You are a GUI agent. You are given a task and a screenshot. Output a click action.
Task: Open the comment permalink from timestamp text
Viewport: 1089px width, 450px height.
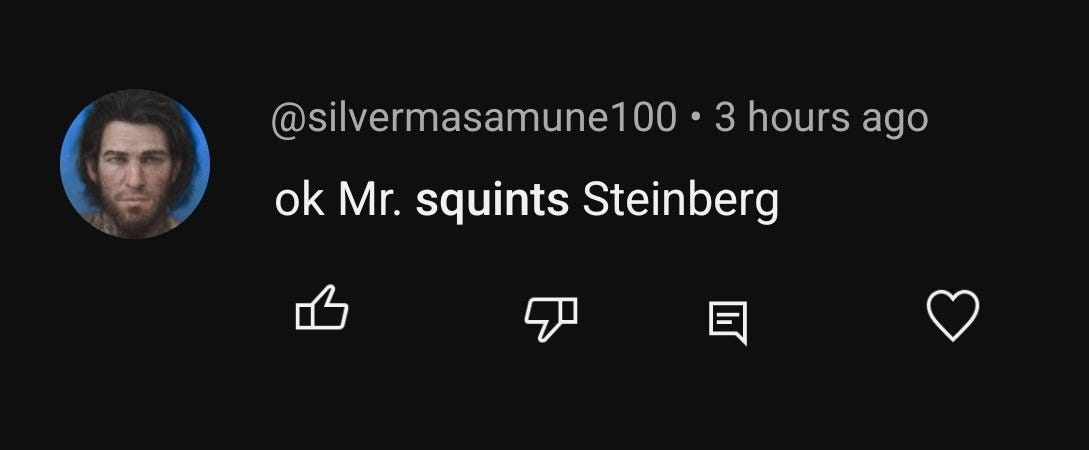821,117
